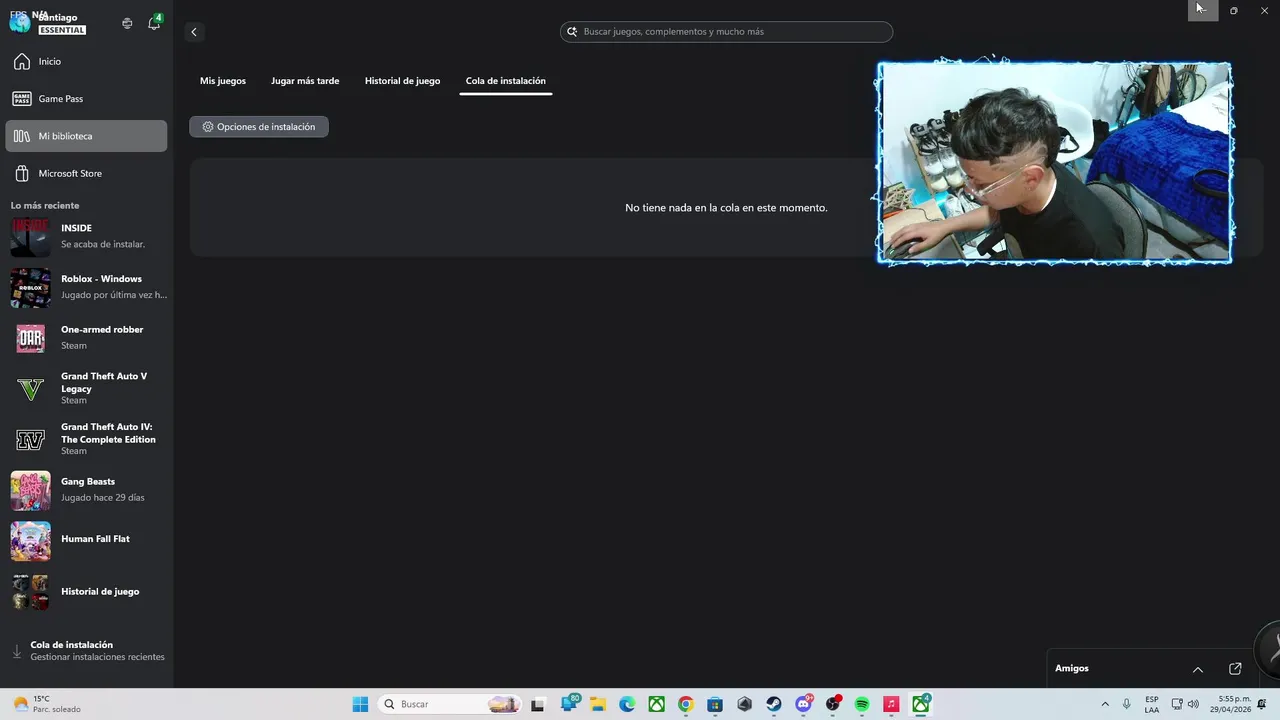Image resolution: width=1280 pixels, height=720 pixels.
Task: Open Spotify from the taskbar
Action: click(862, 704)
